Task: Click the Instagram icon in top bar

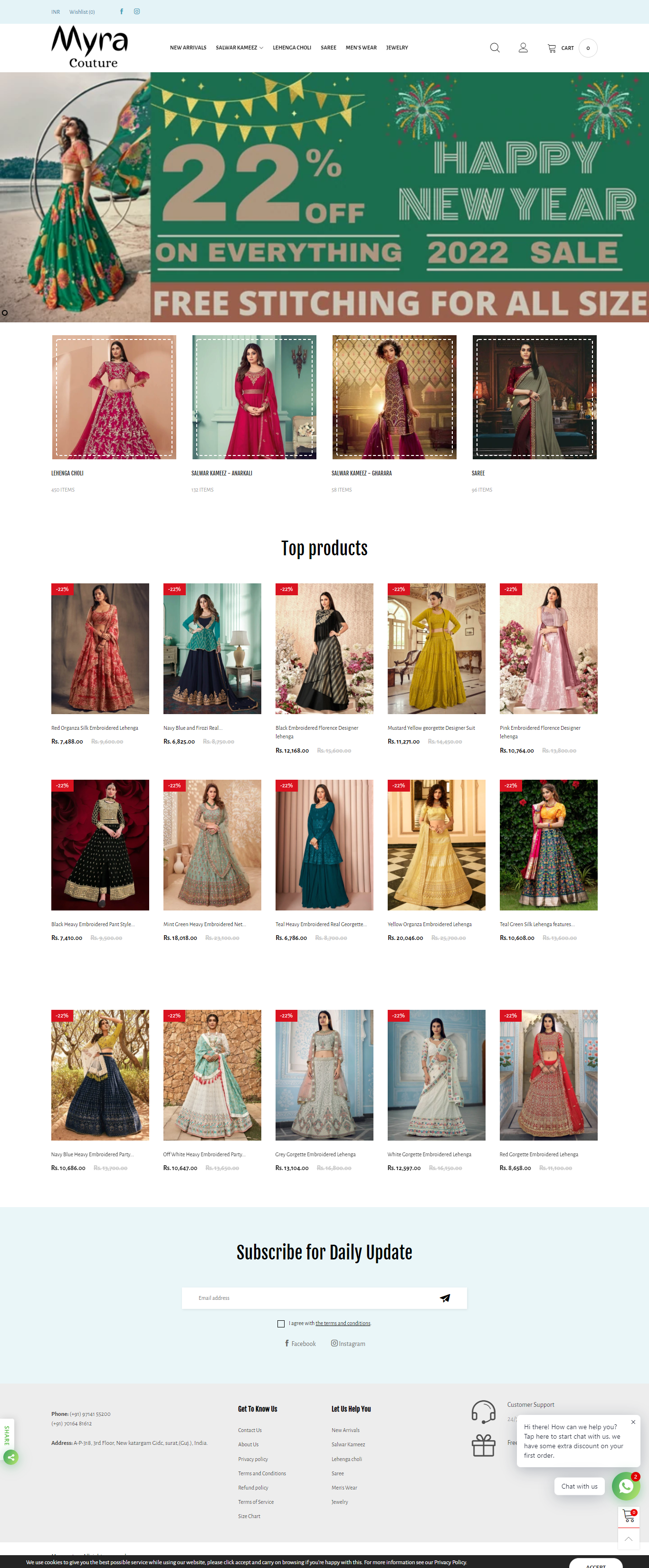Action: point(137,11)
